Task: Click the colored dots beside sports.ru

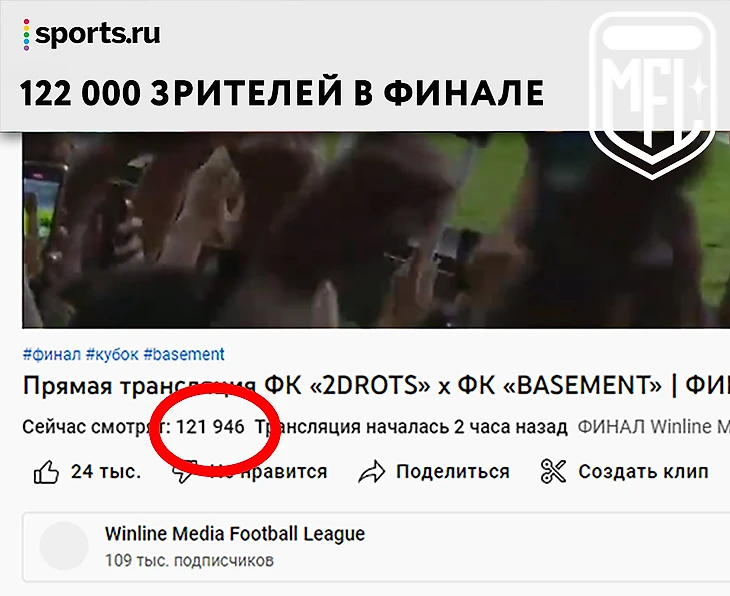Action: coord(27,34)
